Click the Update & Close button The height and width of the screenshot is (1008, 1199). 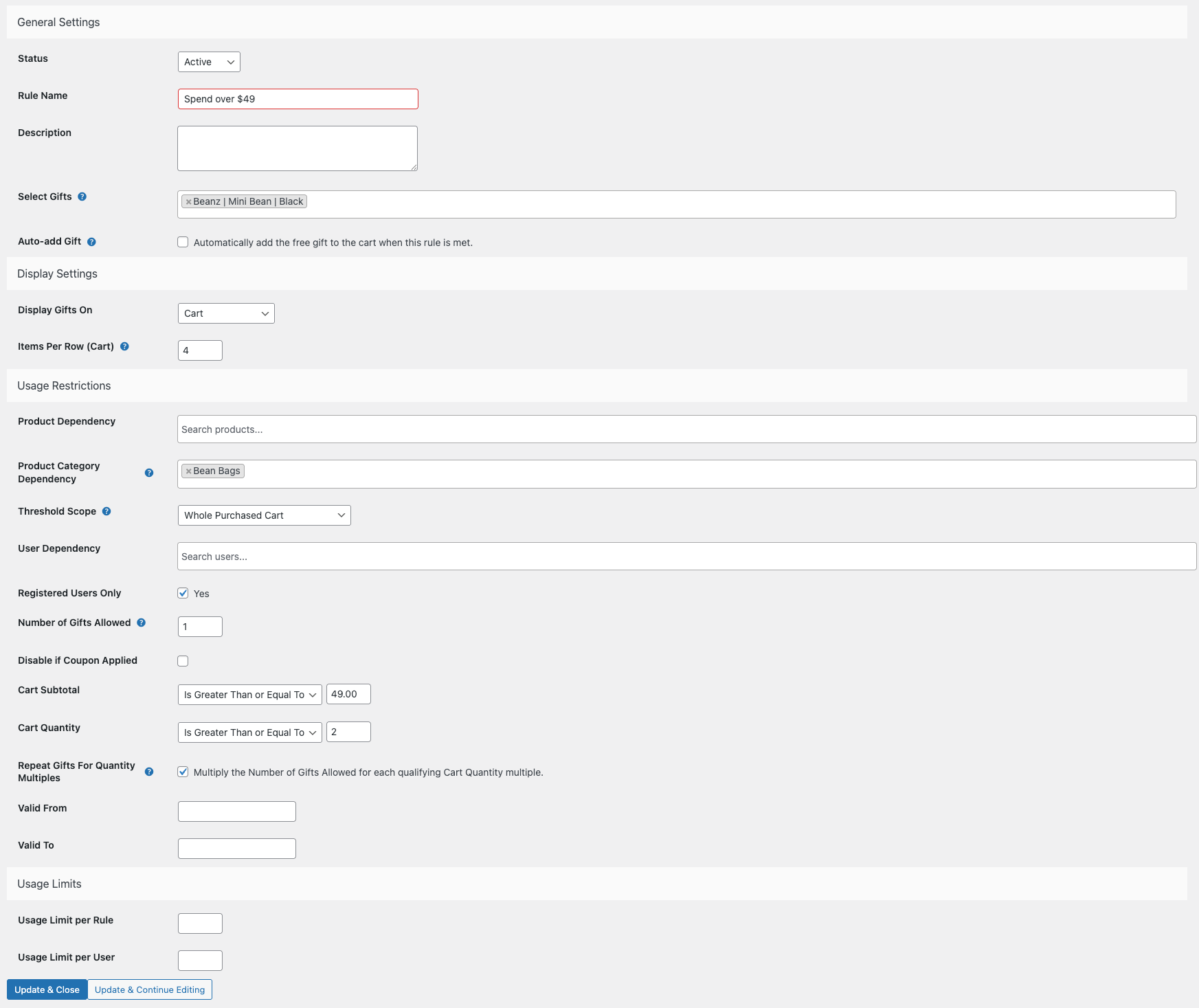tap(47, 989)
